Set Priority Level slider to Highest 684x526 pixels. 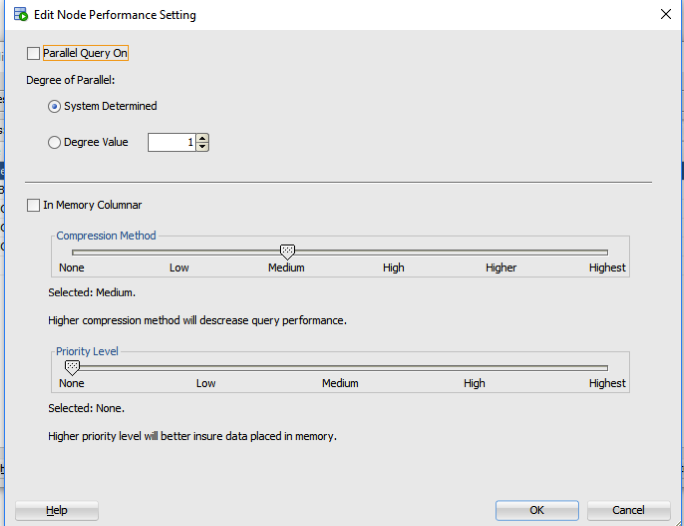[x=607, y=367]
